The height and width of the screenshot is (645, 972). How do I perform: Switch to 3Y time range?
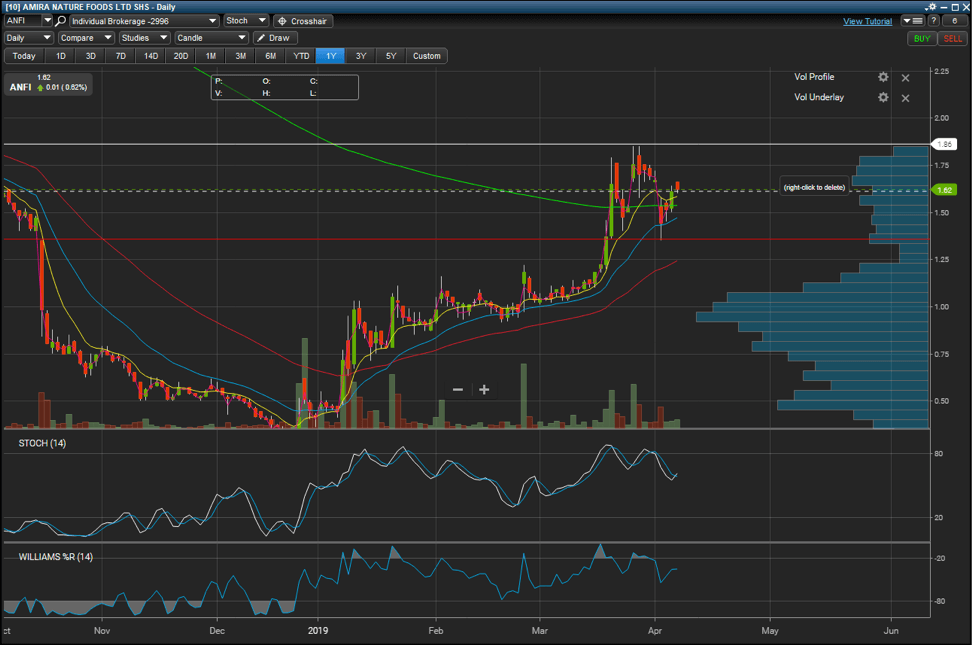point(361,56)
